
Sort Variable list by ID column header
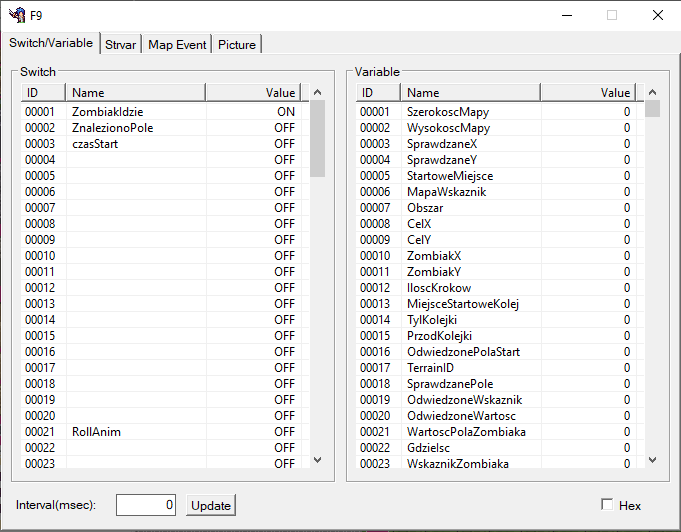click(x=378, y=93)
